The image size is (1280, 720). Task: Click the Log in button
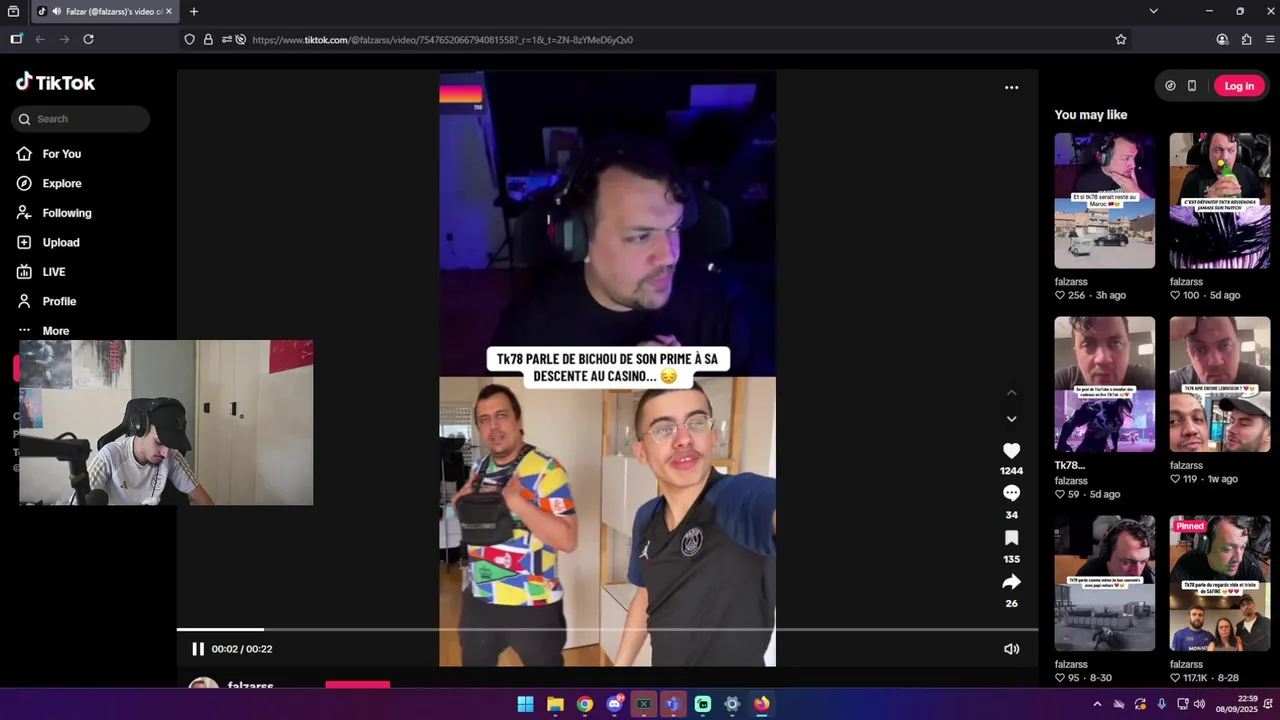(x=1239, y=86)
